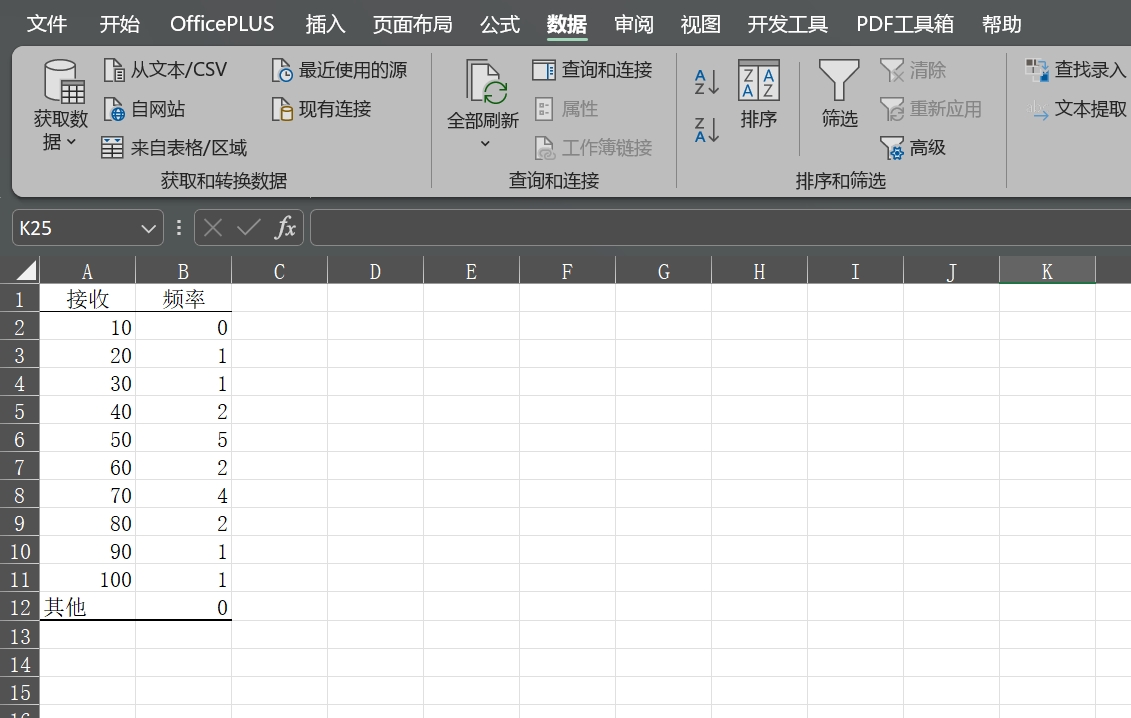The height and width of the screenshot is (718, 1131).
Task: Select cell A1 containing 接收
Action: (87, 299)
